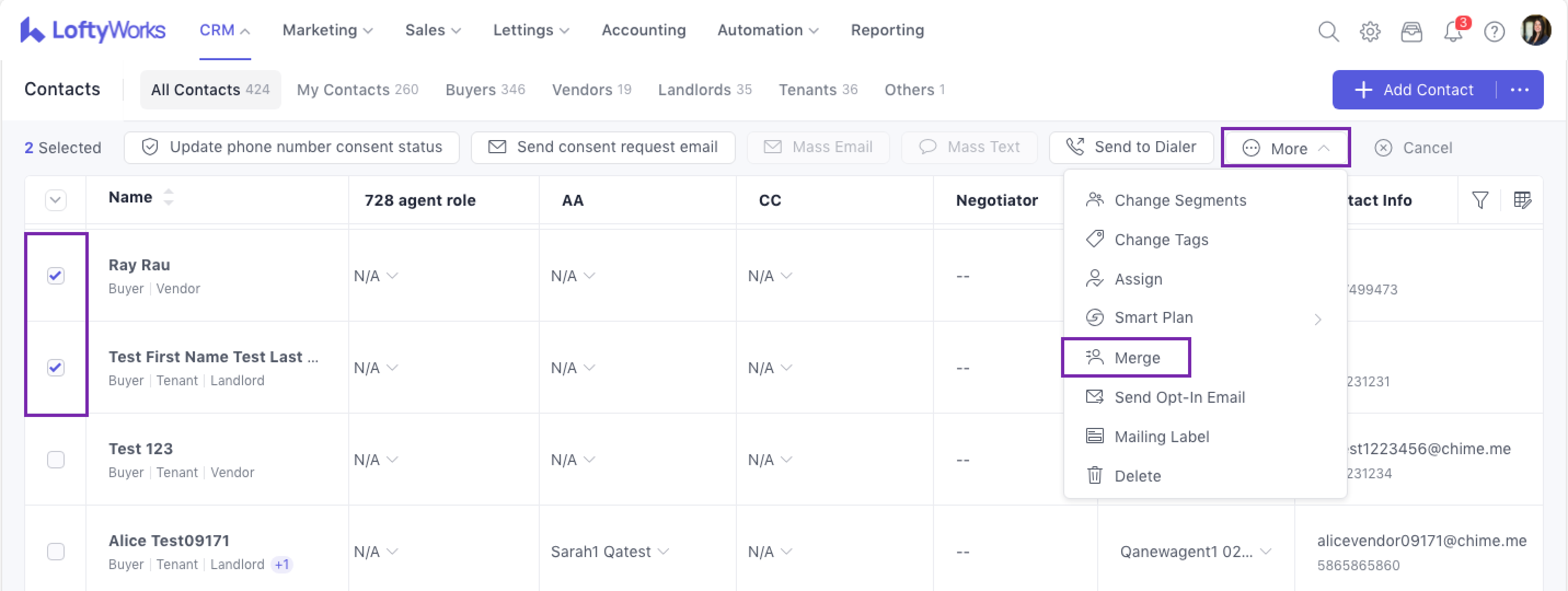Open the user profile avatar

point(1535,30)
